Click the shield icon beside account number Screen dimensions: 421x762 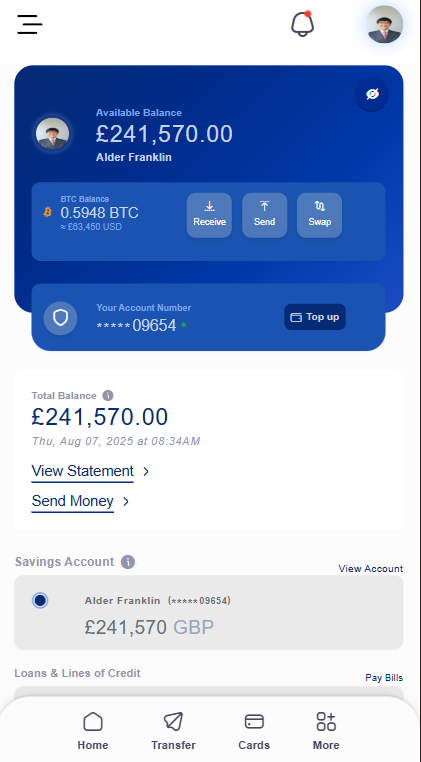click(x=60, y=318)
